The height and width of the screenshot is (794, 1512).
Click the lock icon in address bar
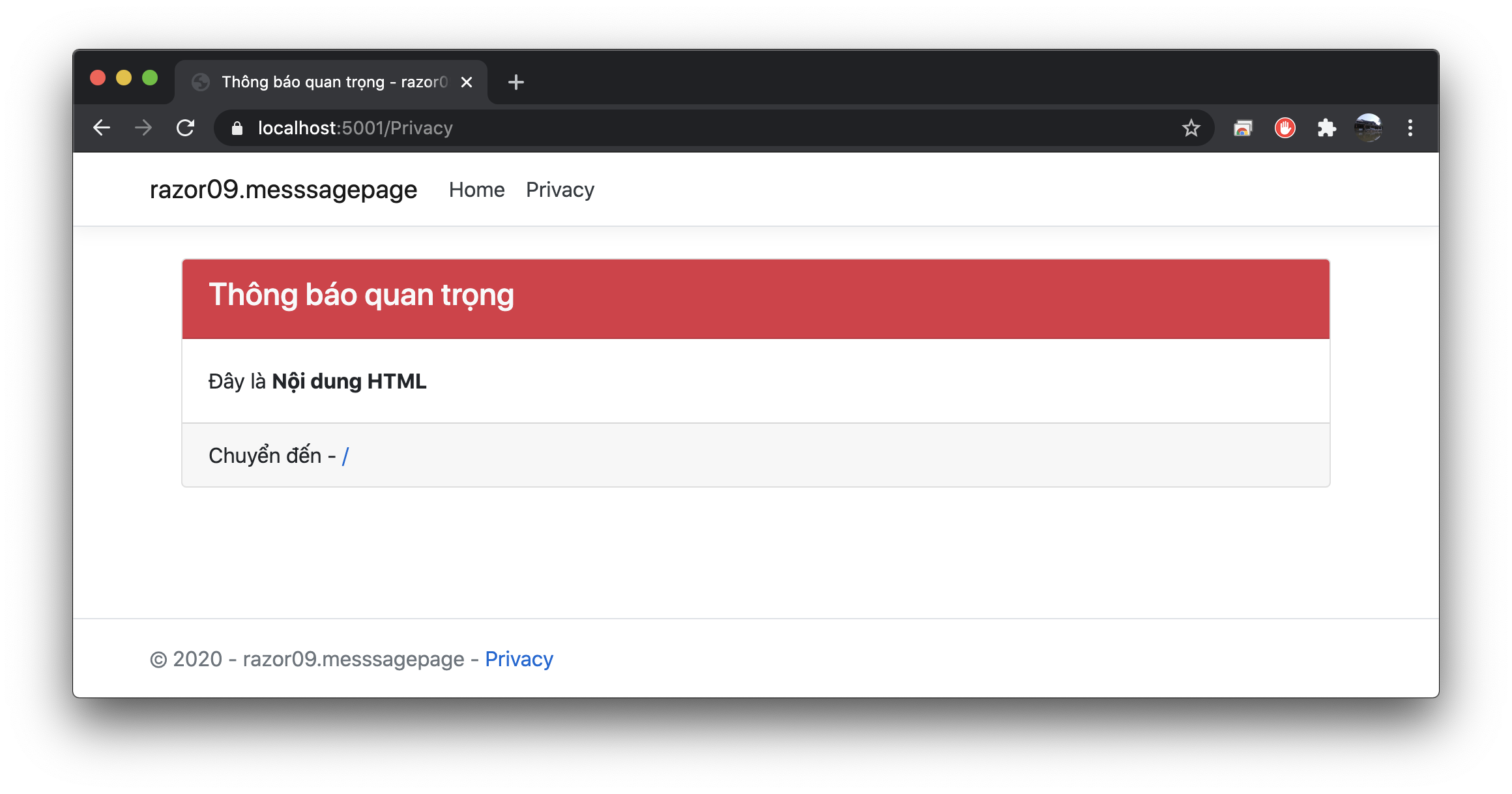tap(237, 128)
